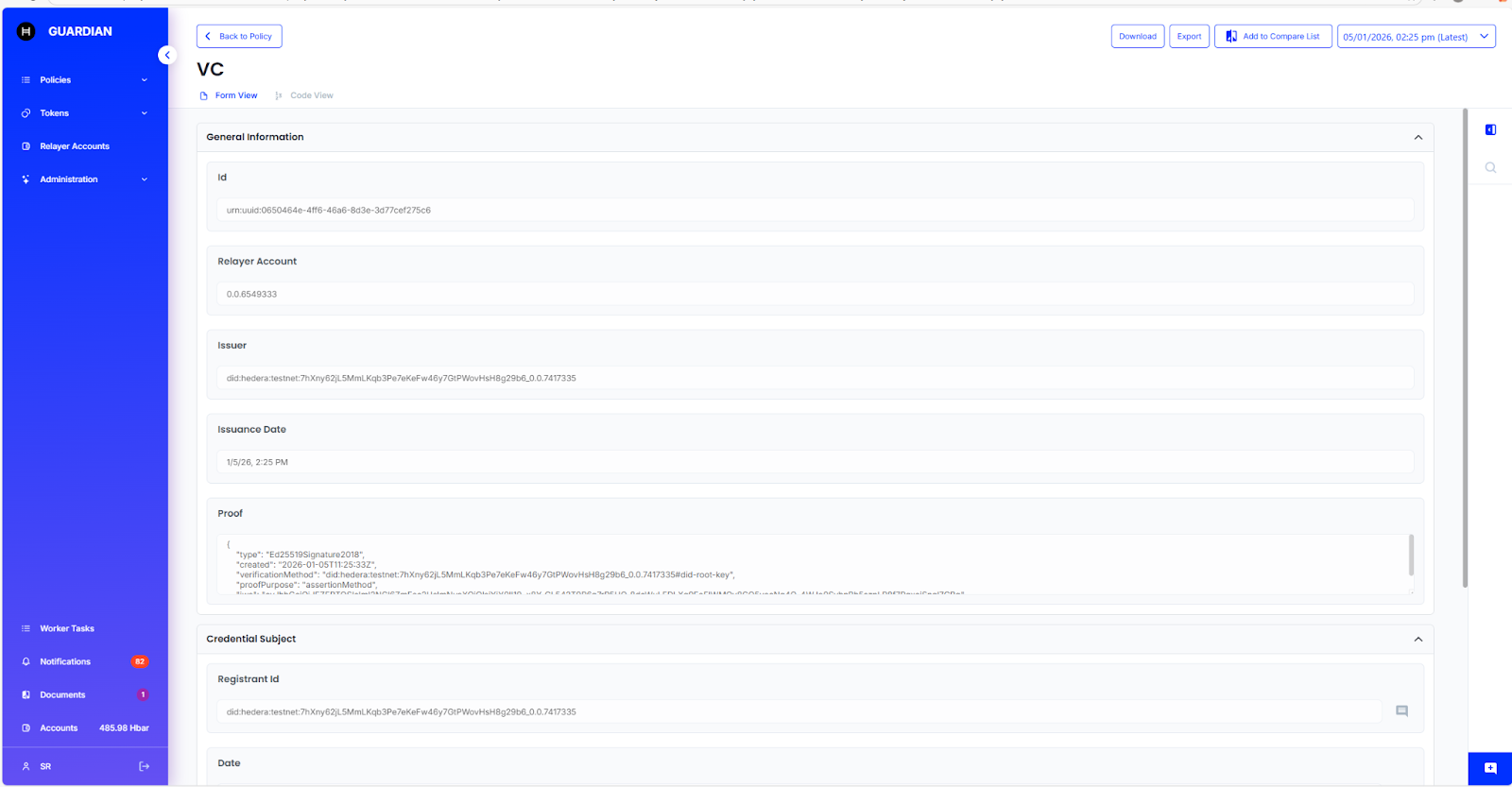Click the Download button
The width and height of the screenshot is (1512, 787).
1137,37
